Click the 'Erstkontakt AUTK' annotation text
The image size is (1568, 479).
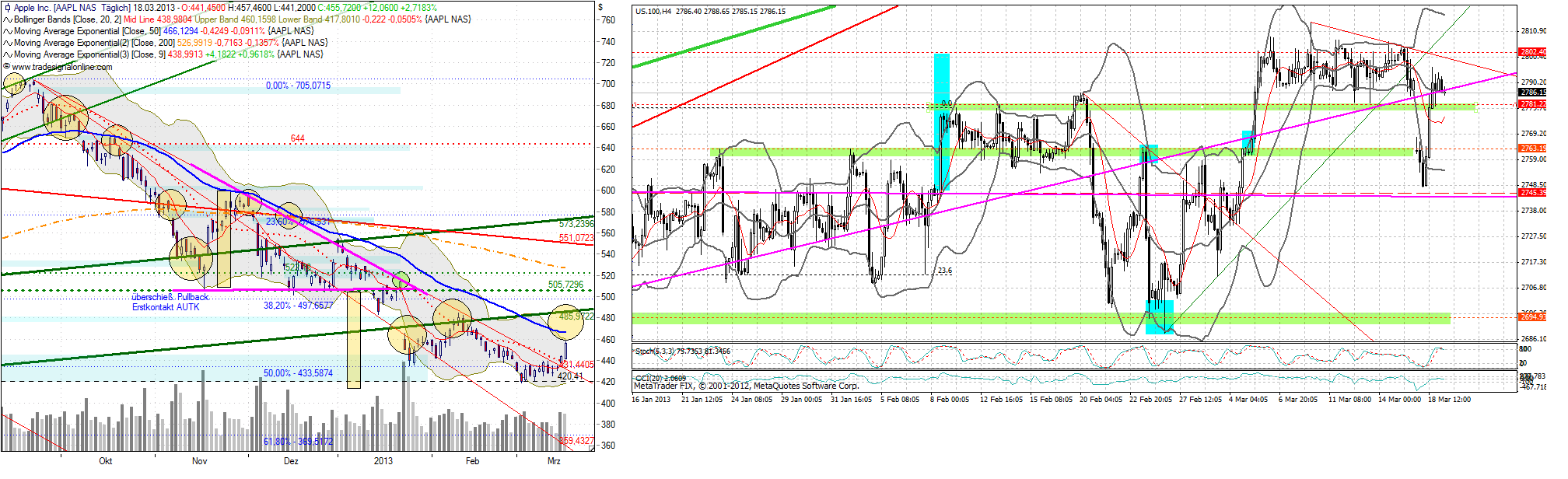tap(166, 307)
